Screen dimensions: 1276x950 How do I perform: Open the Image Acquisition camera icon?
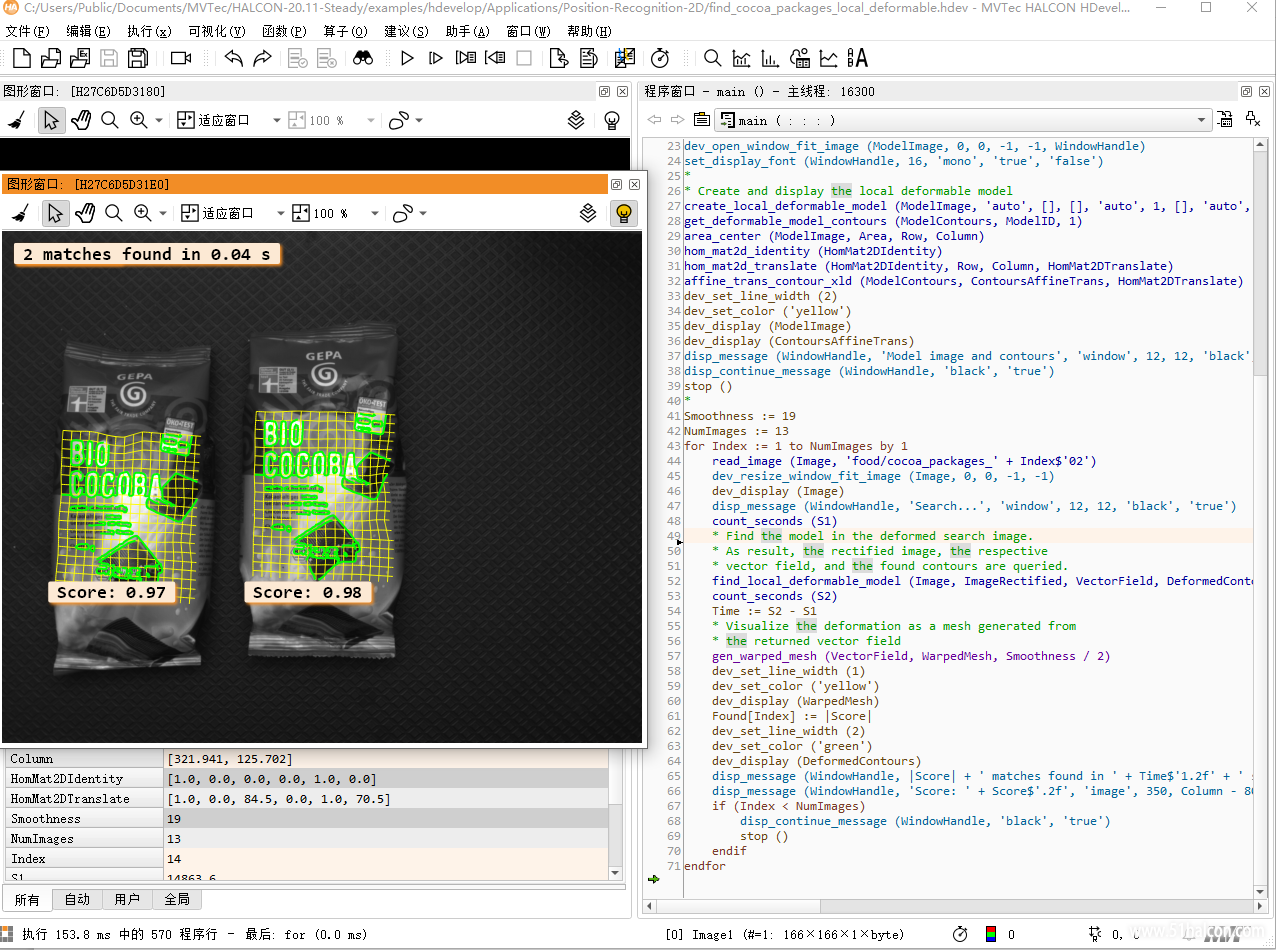click(181, 58)
